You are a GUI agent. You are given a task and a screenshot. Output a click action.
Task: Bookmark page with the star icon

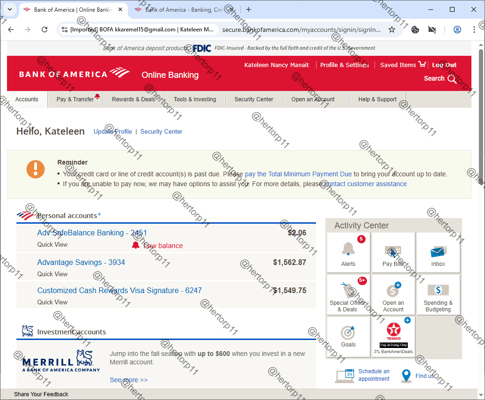(x=392, y=30)
